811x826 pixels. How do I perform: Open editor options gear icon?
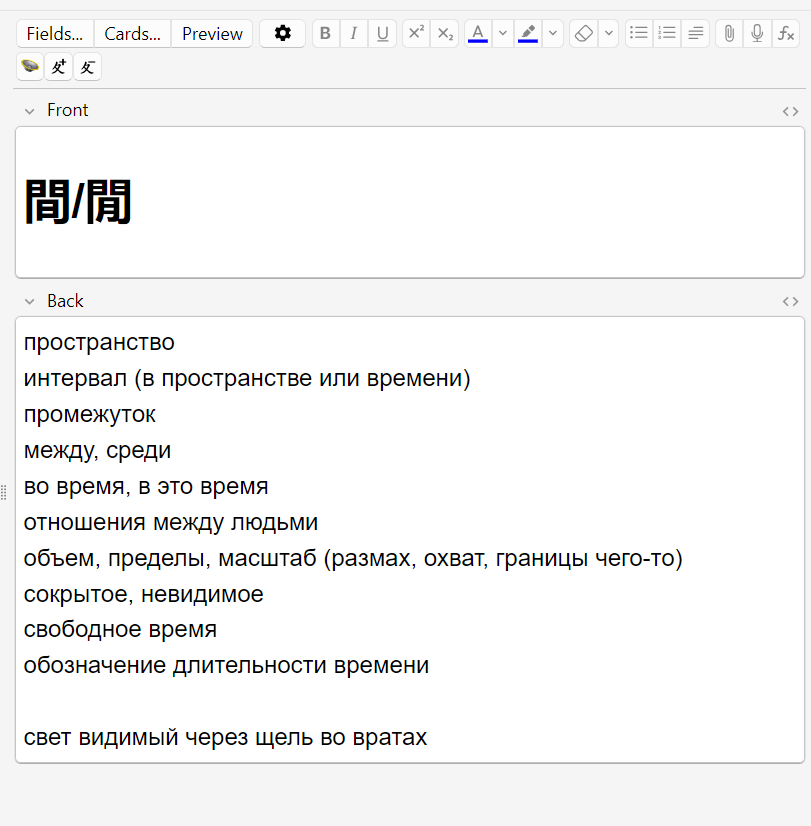click(x=282, y=34)
